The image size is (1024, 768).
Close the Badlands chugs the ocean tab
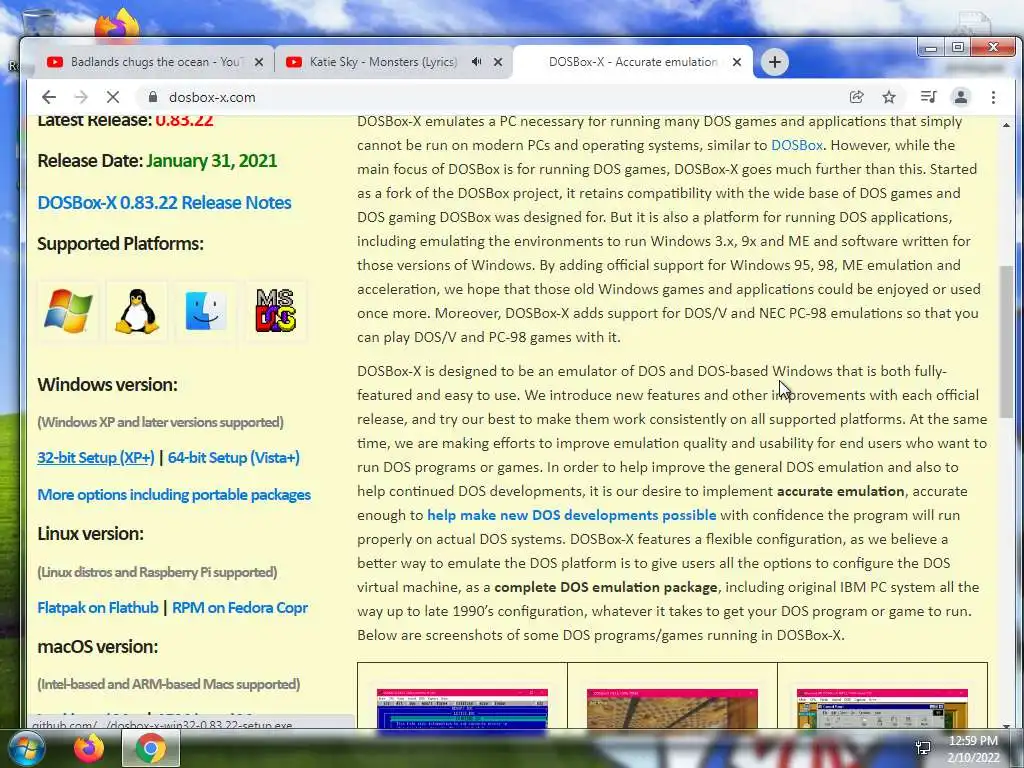coord(259,62)
